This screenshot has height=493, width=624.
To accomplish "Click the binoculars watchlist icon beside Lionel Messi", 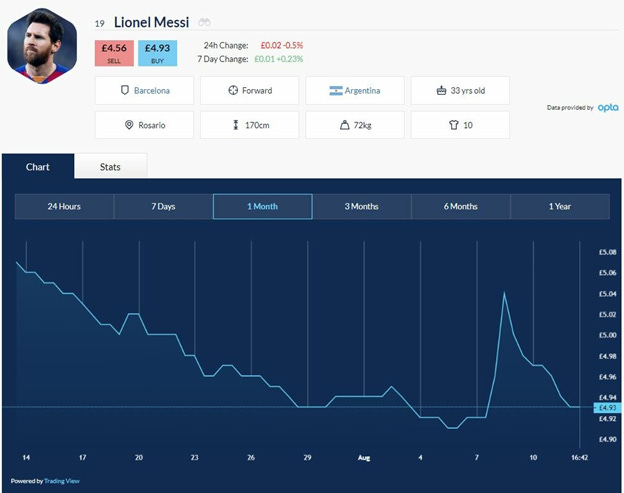I will tap(205, 22).
